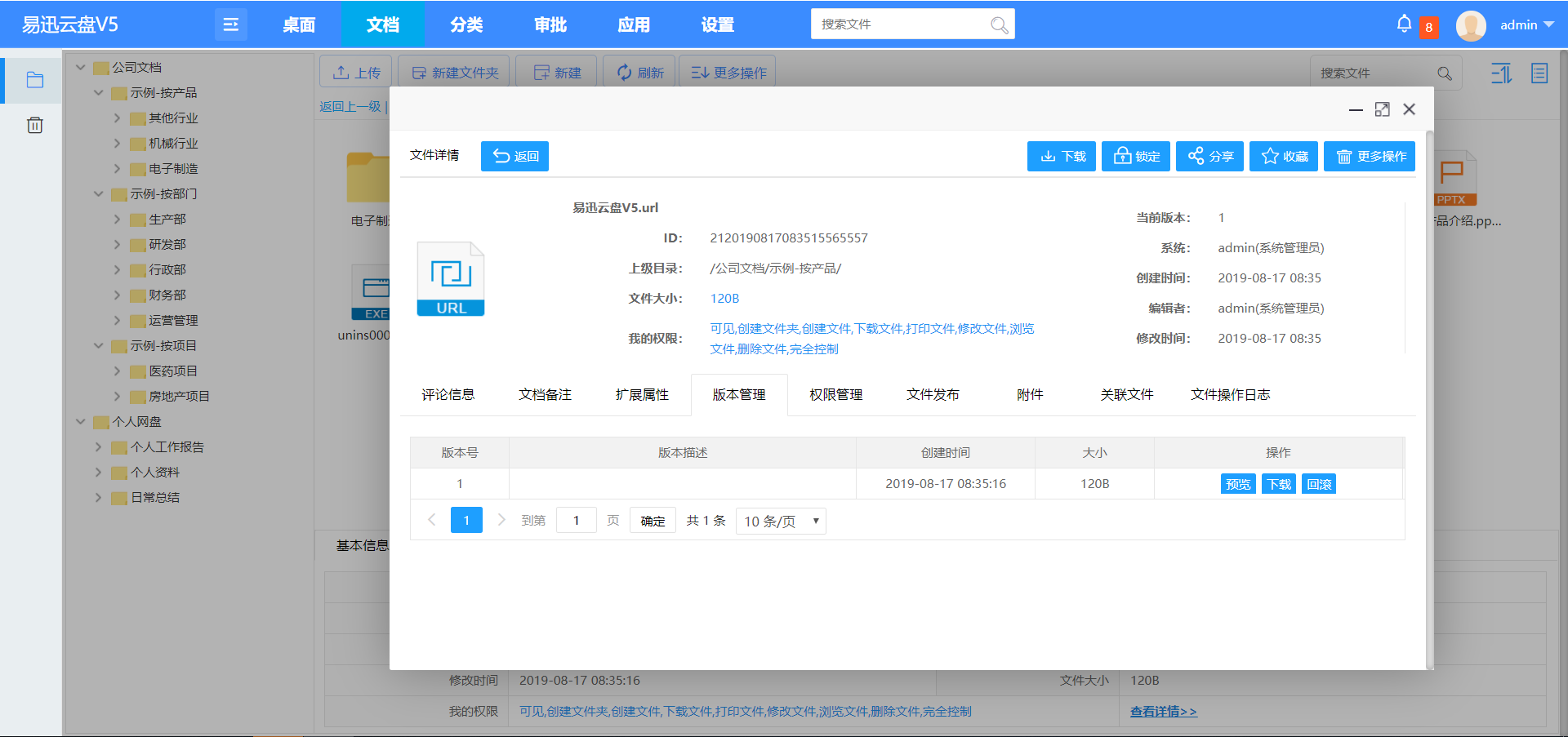
Task: Collapse the 示例-按项目 tree node
Action: point(98,345)
